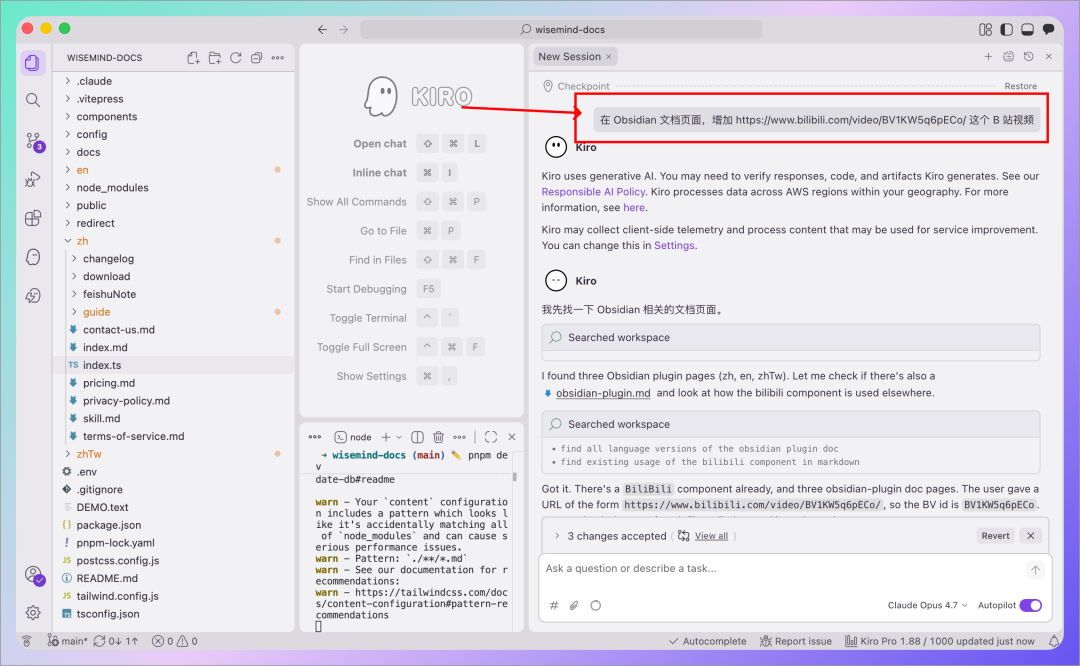Image resolution: width=1080 pixels, height=666 pixels.
Task: Split the terminal panel
Action: [417, 437]
